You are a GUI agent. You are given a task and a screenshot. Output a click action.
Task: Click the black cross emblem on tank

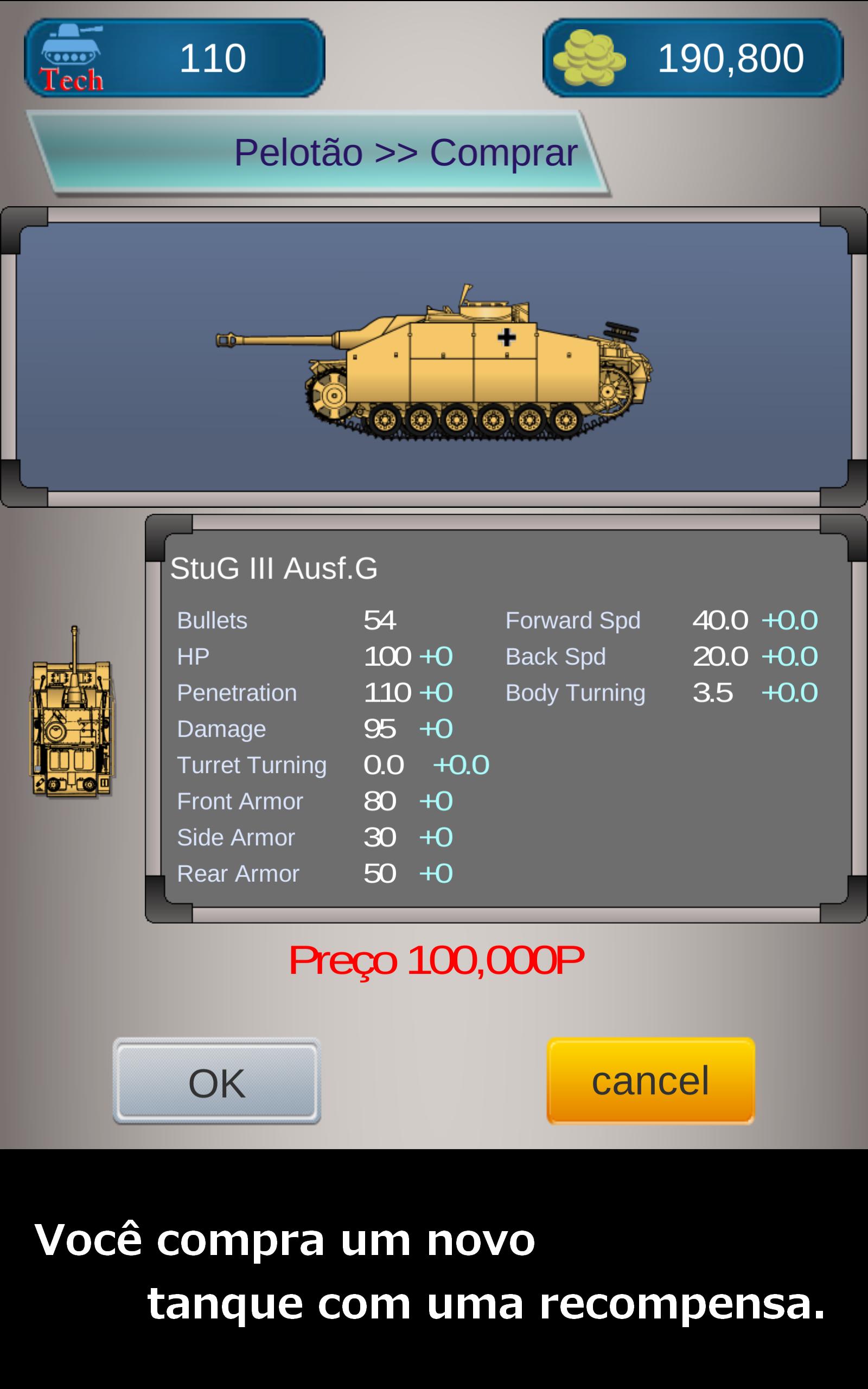click(506, 337)
